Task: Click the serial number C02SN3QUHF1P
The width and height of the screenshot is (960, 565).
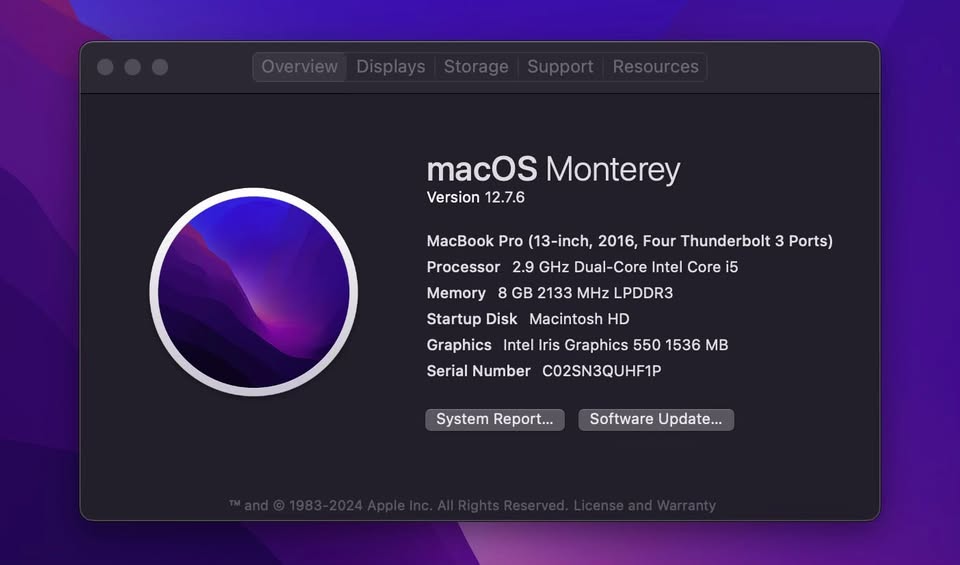Action: coord(601,371)
